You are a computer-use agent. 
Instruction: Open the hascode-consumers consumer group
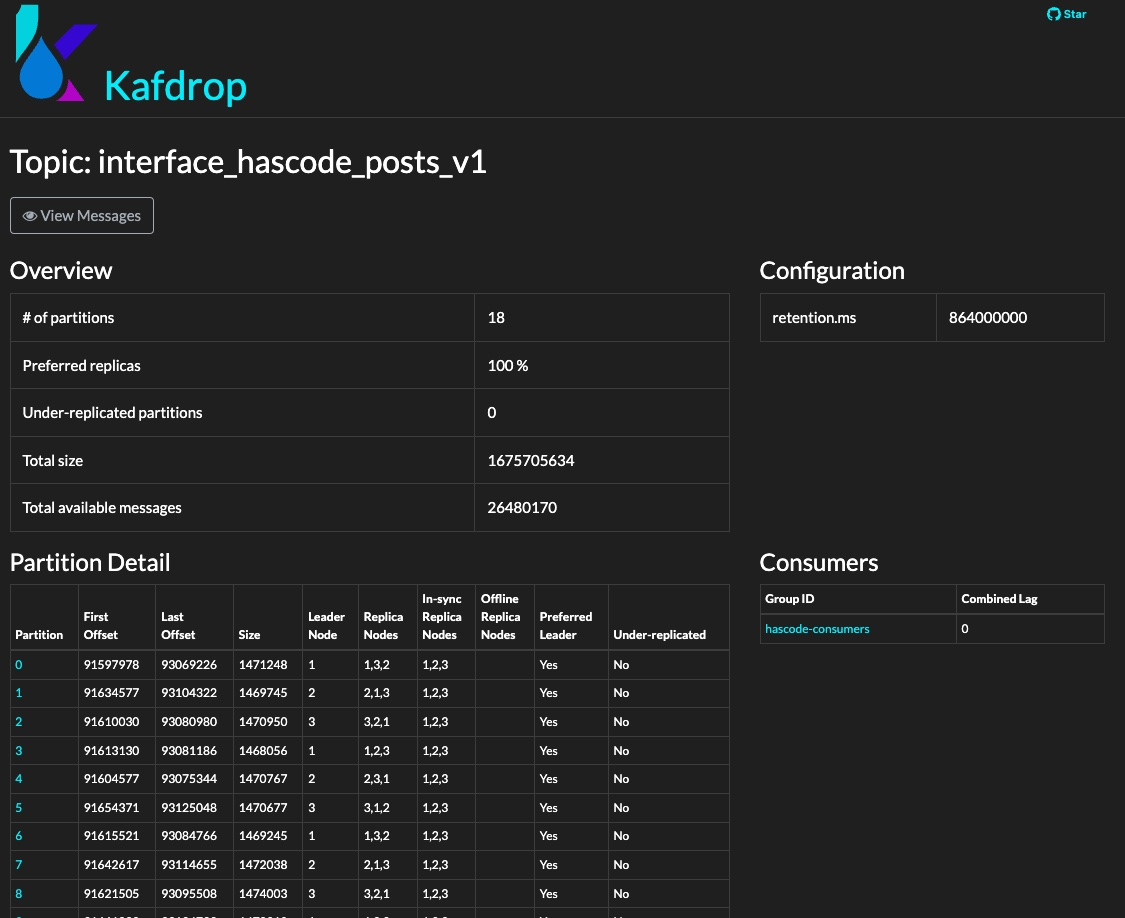tap(817, 629)
